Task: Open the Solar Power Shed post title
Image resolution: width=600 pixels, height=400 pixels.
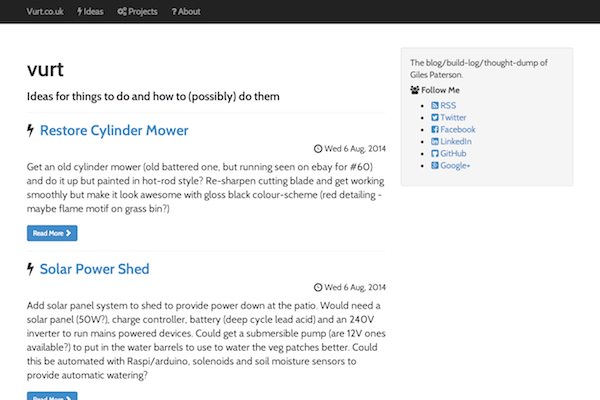Action: [95, 269]
